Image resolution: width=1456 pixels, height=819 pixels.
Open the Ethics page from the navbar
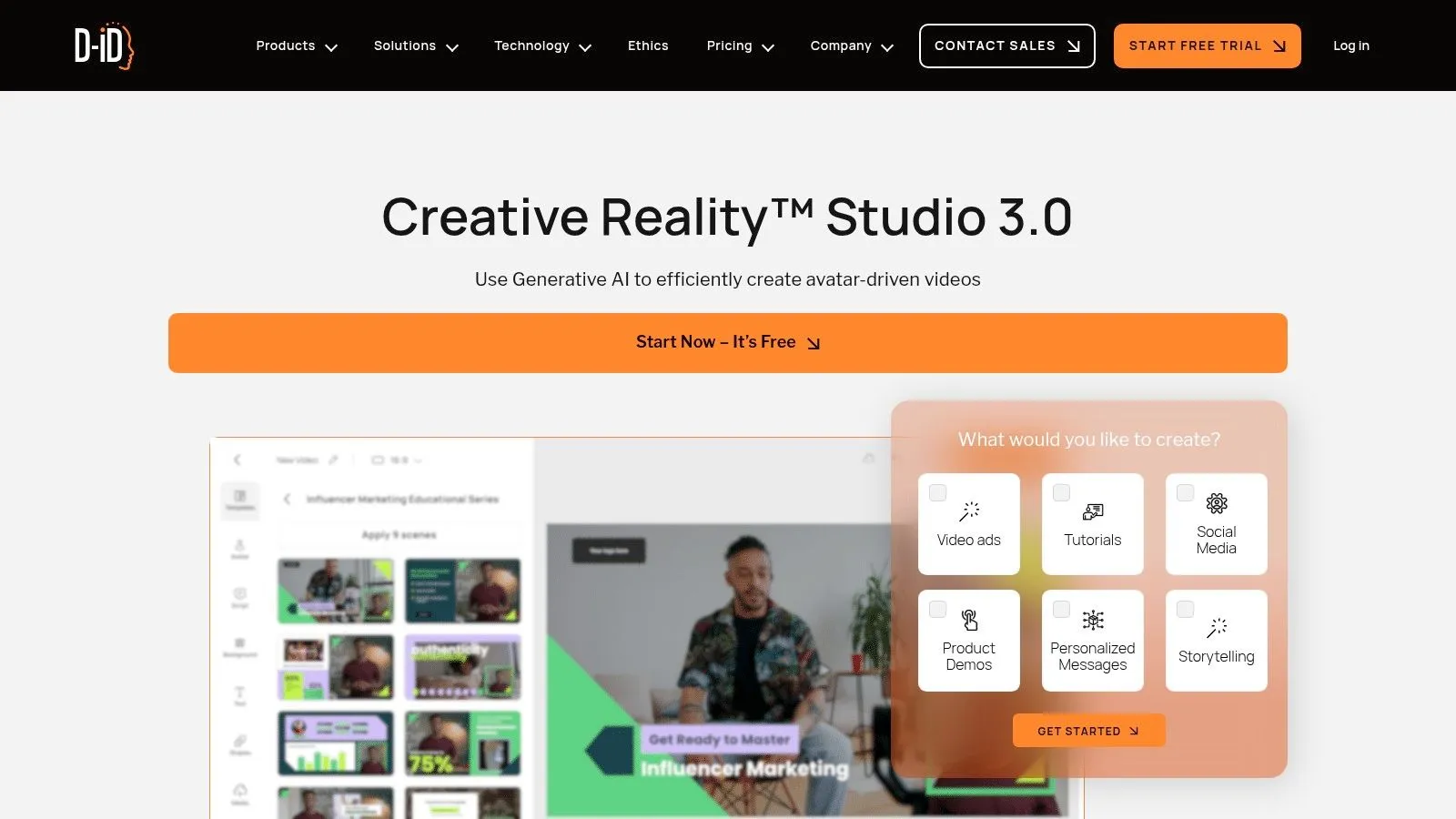648,45
